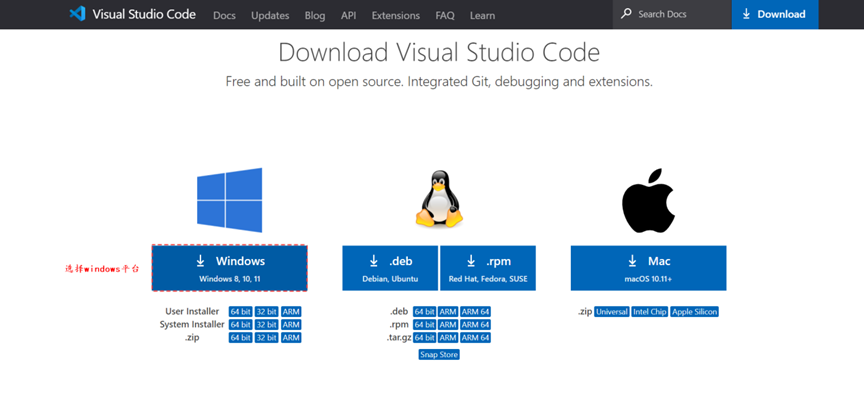Click the blue Download button in header
The height and width of the screenshot is (394, 864).
point(775,14)
